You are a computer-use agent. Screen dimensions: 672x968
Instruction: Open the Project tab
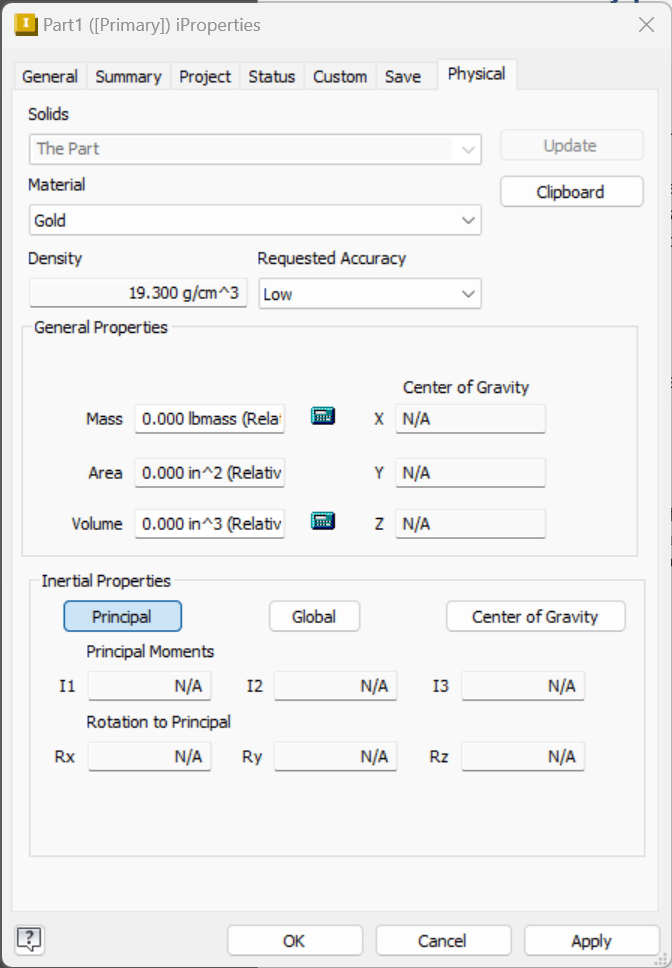205,76
